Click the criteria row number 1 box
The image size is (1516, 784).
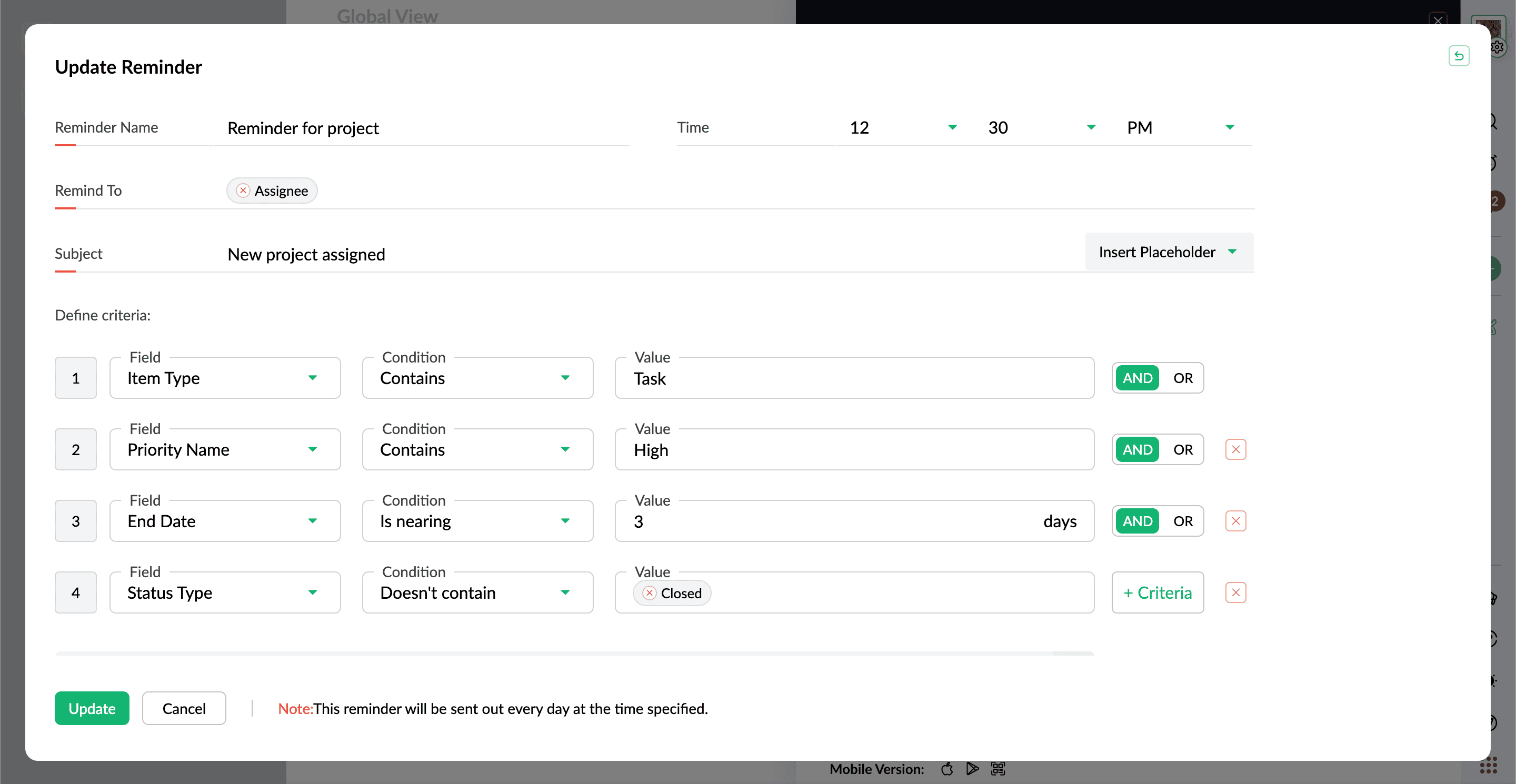click(75, 378)
